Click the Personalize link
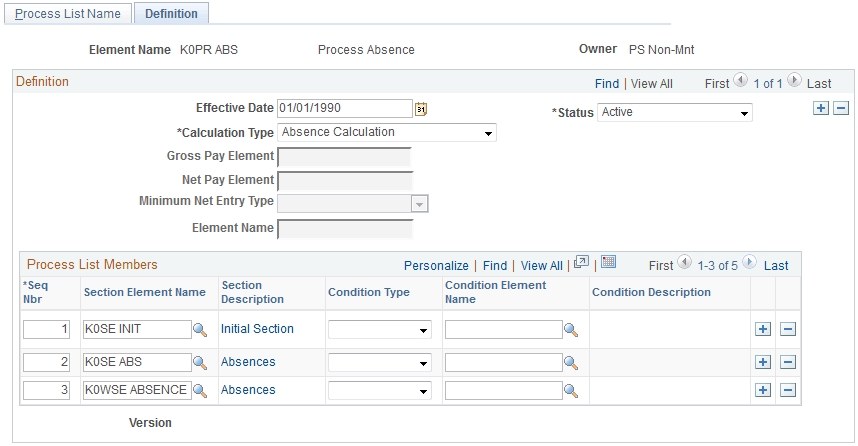Screen dimensions: 858x446 tap(436, 266)
